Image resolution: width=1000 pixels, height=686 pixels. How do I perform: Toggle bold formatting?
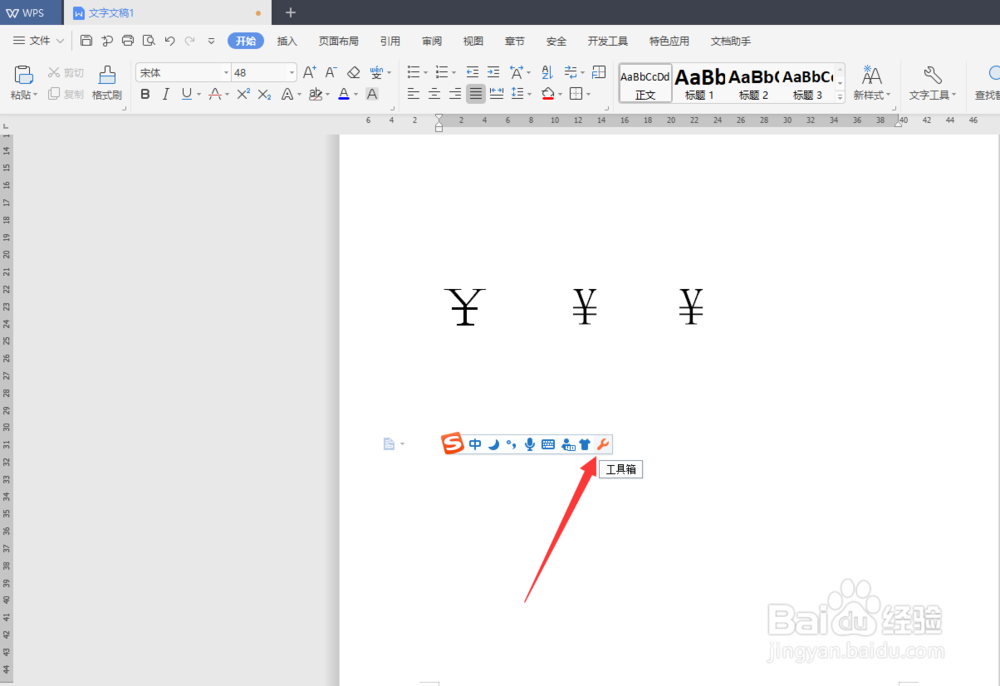tap(145, 94)
